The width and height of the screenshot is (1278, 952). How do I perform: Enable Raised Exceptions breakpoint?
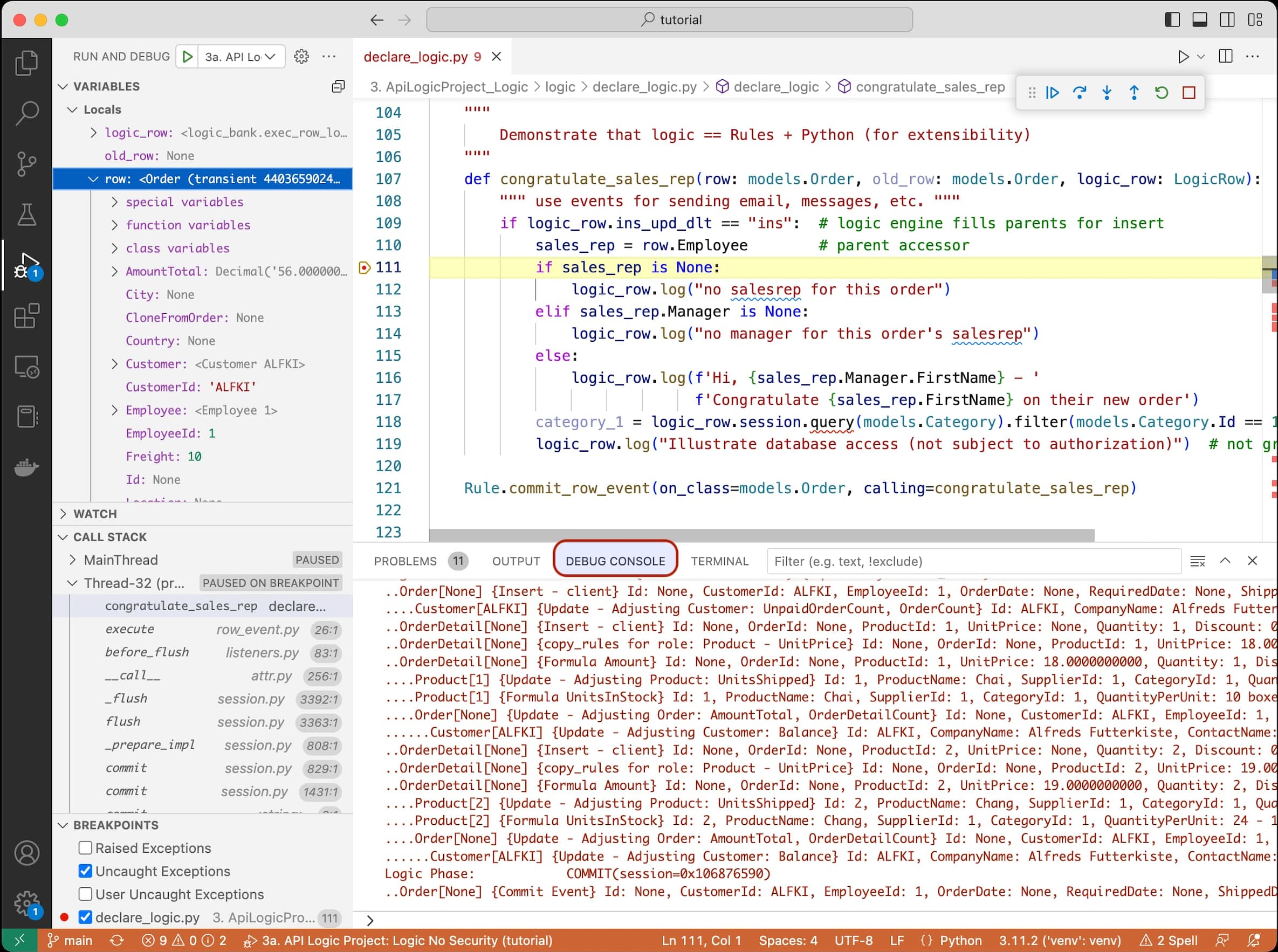click(x=85, y=848)
